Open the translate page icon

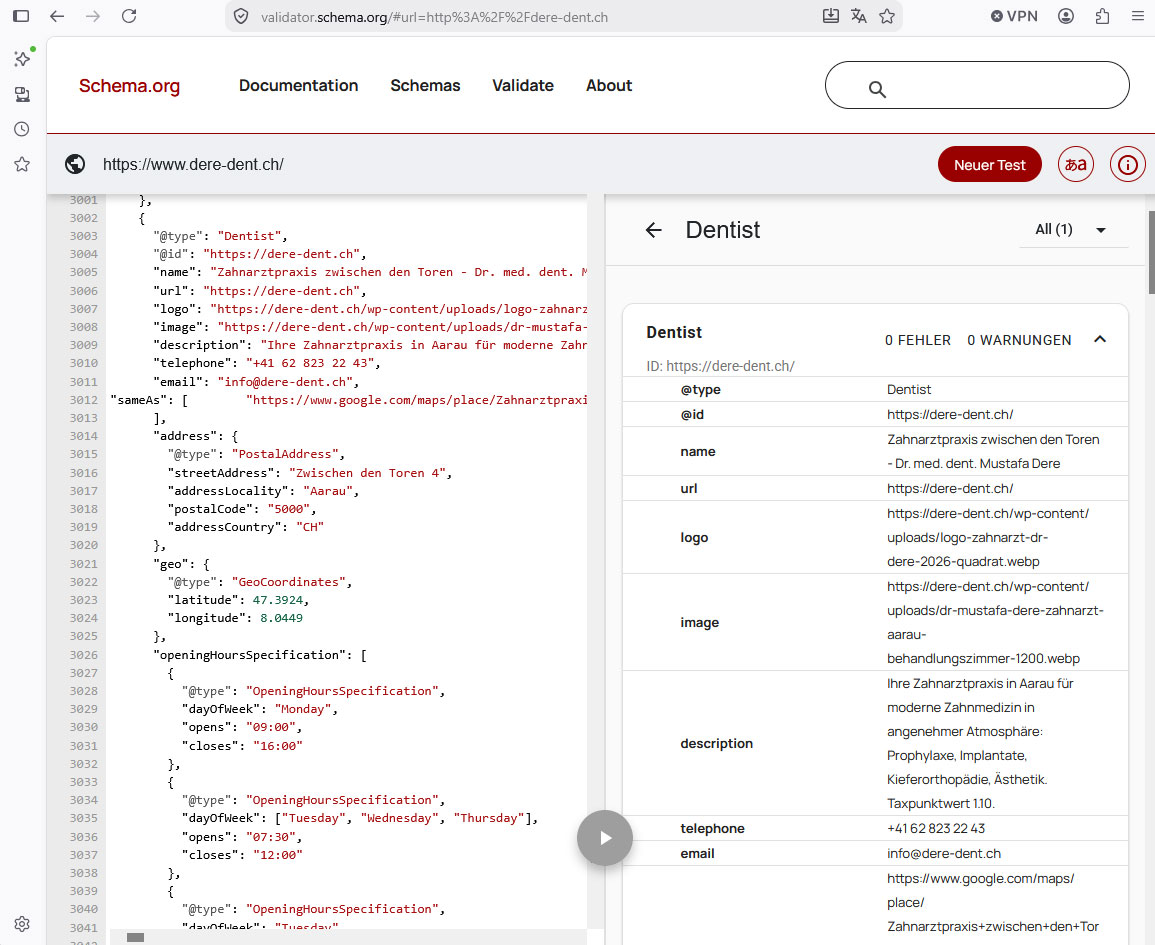pos(859,15)
